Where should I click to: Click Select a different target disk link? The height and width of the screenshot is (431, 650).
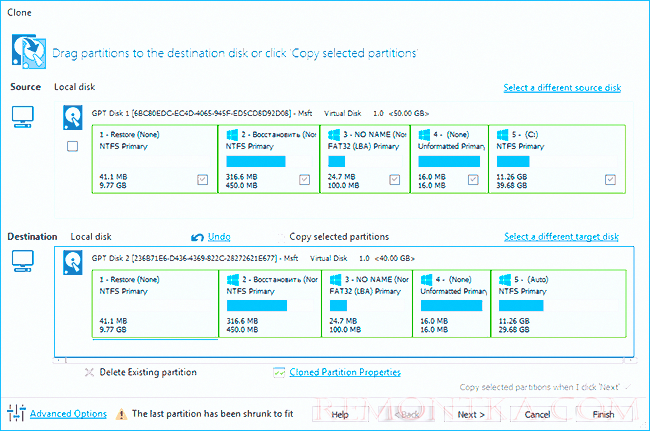[x=561, y=237]
